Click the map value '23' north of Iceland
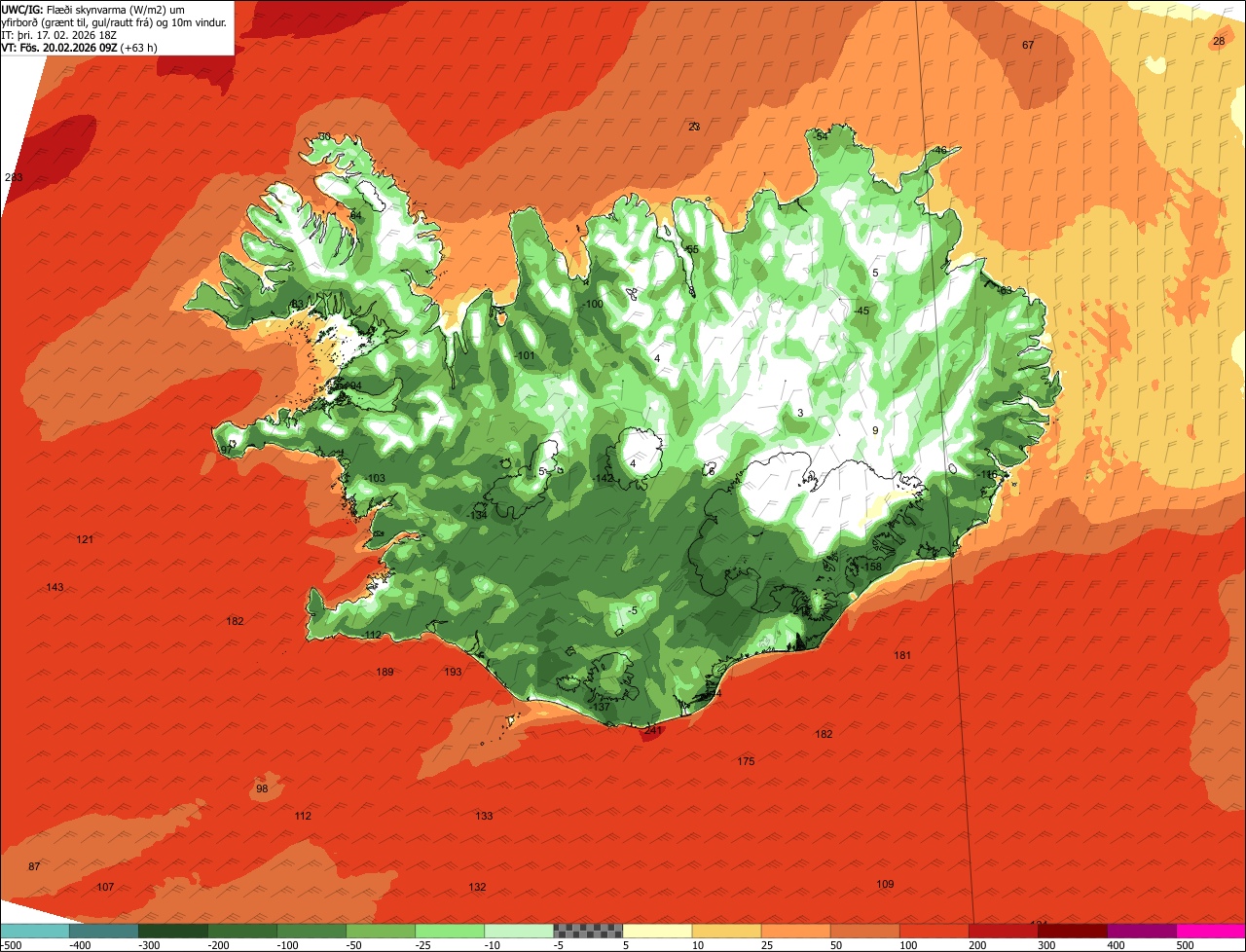The height and width of the screenshot is (952, 1246). (694, 127)
